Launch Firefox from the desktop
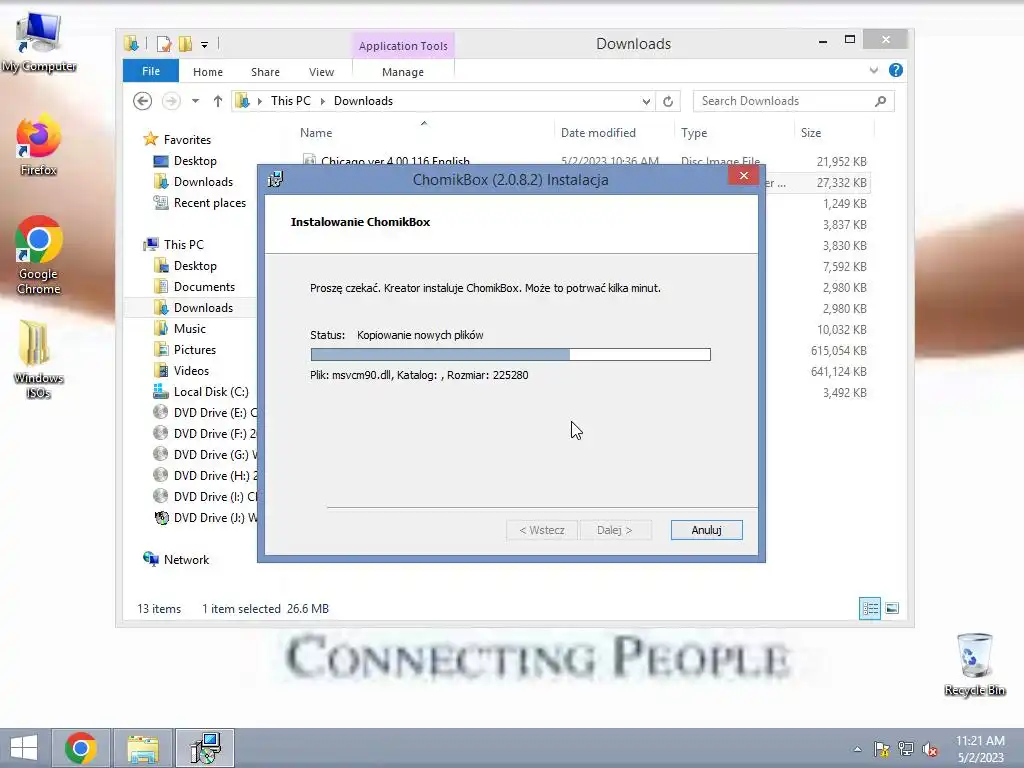The image size is (1024, 768). click(x=39, y=145)
